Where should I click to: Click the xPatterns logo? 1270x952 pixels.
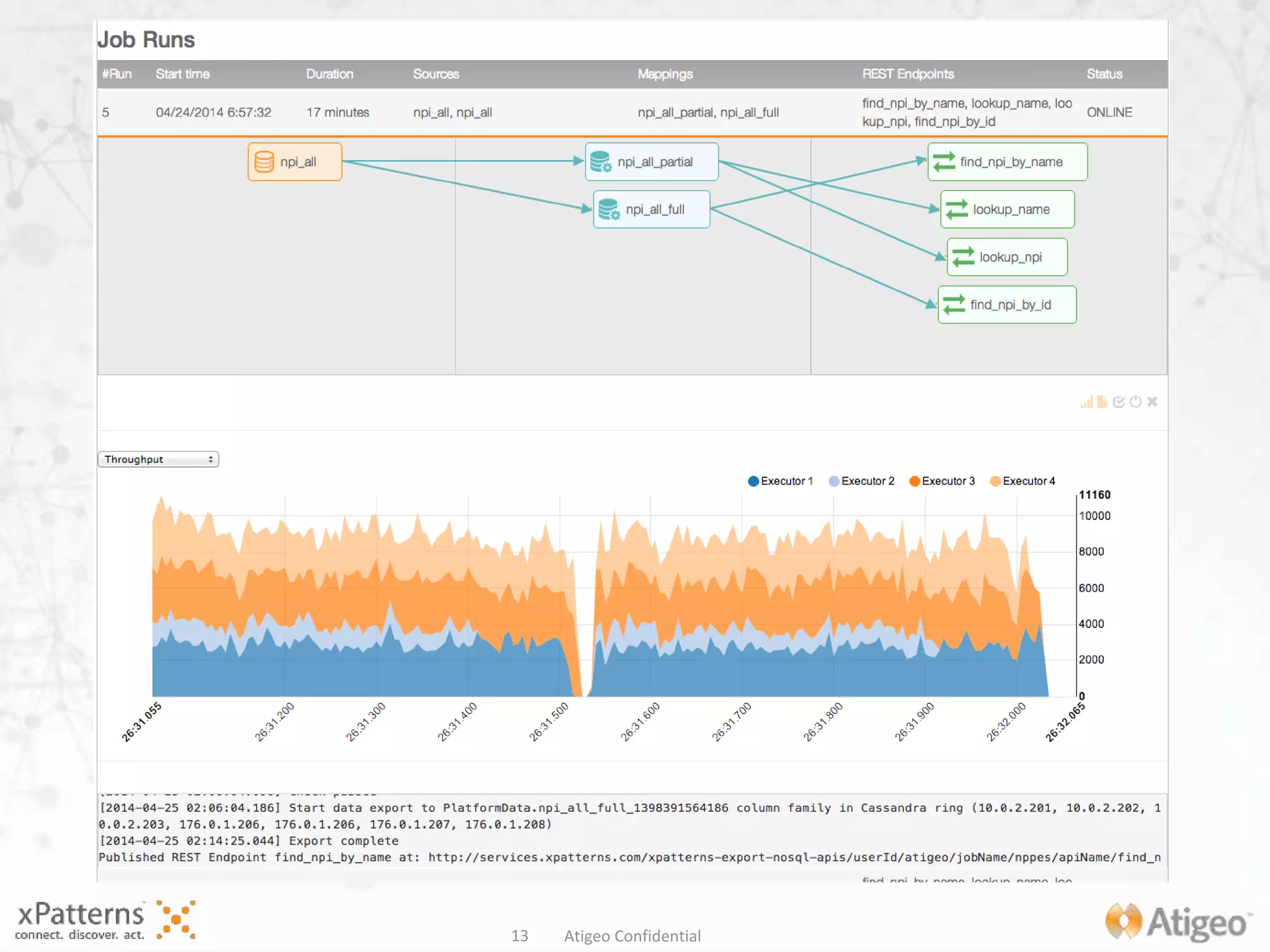click(105, 920)
